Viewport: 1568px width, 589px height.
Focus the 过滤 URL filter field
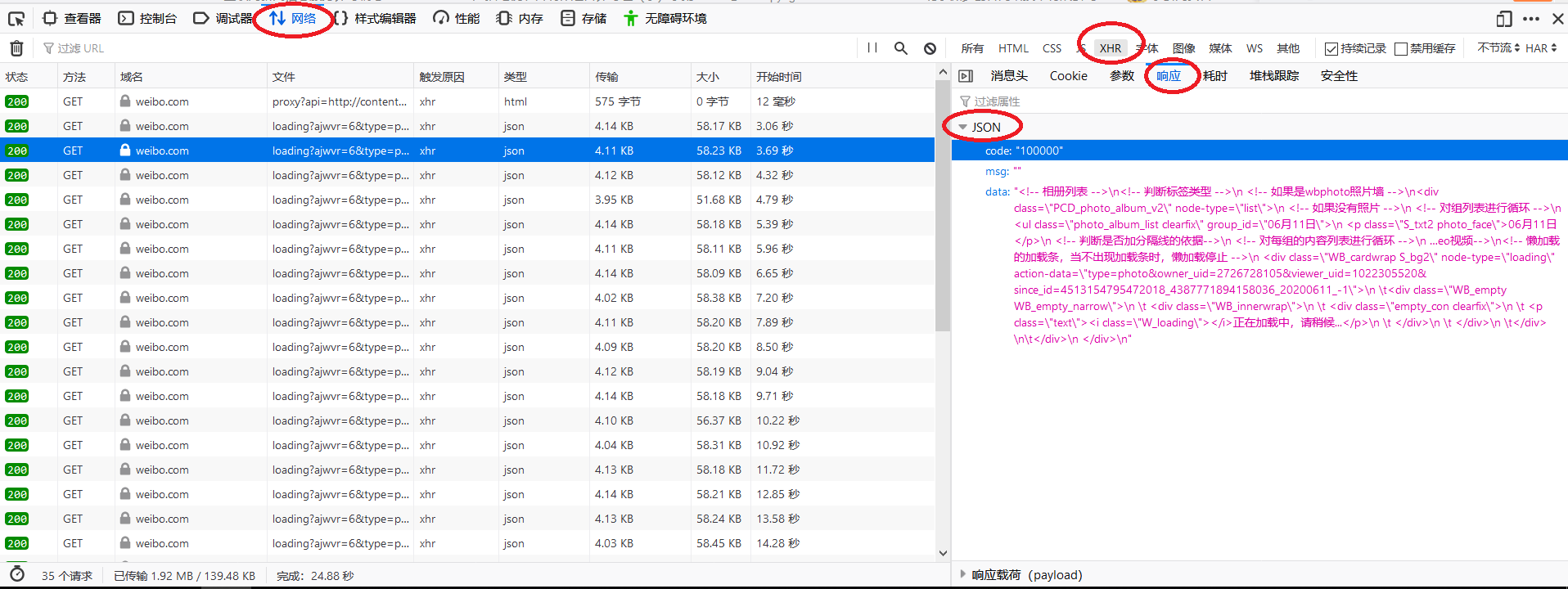pos(446,48)
